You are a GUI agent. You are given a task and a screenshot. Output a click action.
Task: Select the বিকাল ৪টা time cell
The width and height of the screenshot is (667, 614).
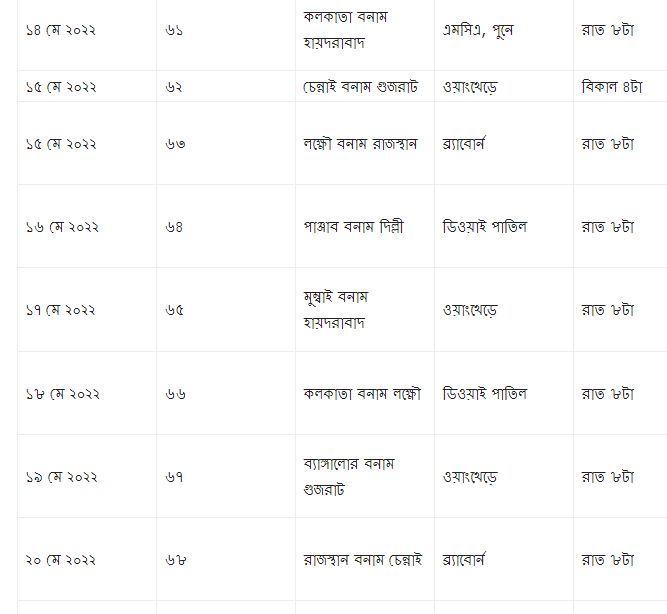611,87
